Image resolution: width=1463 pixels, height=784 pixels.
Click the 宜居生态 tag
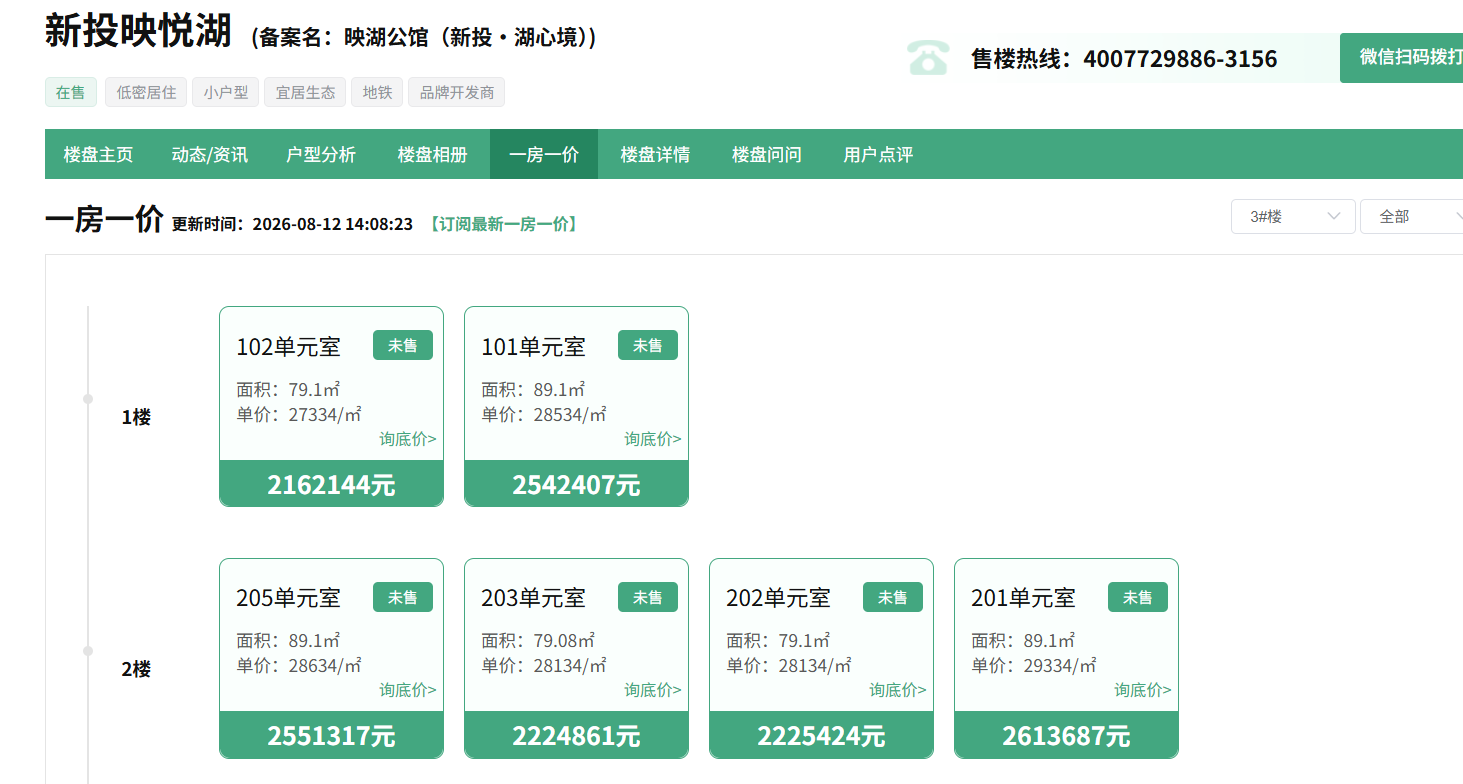(x=306, y=92)
